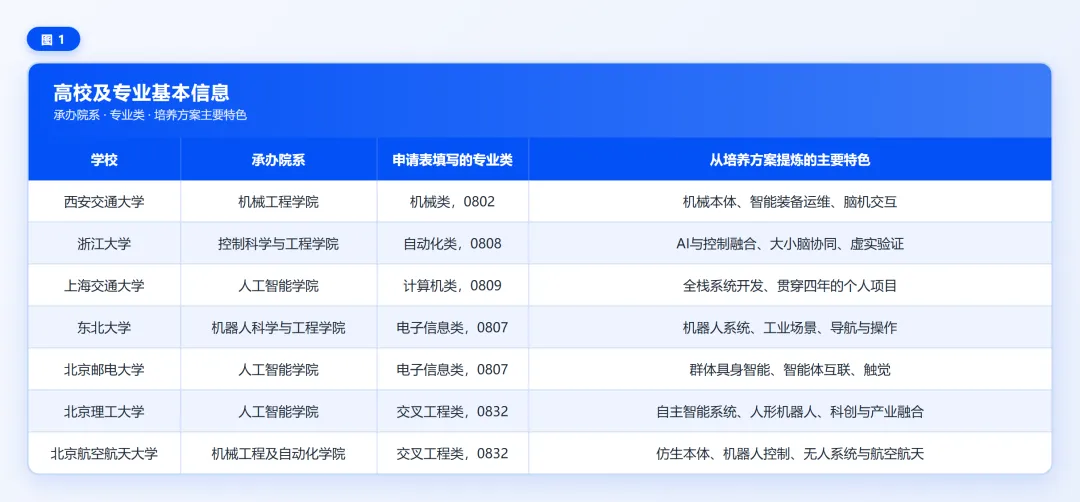
Task: Click '交叉工程类，0832' in the 北京航空航天大学 row
Action: tap(453, 454)
